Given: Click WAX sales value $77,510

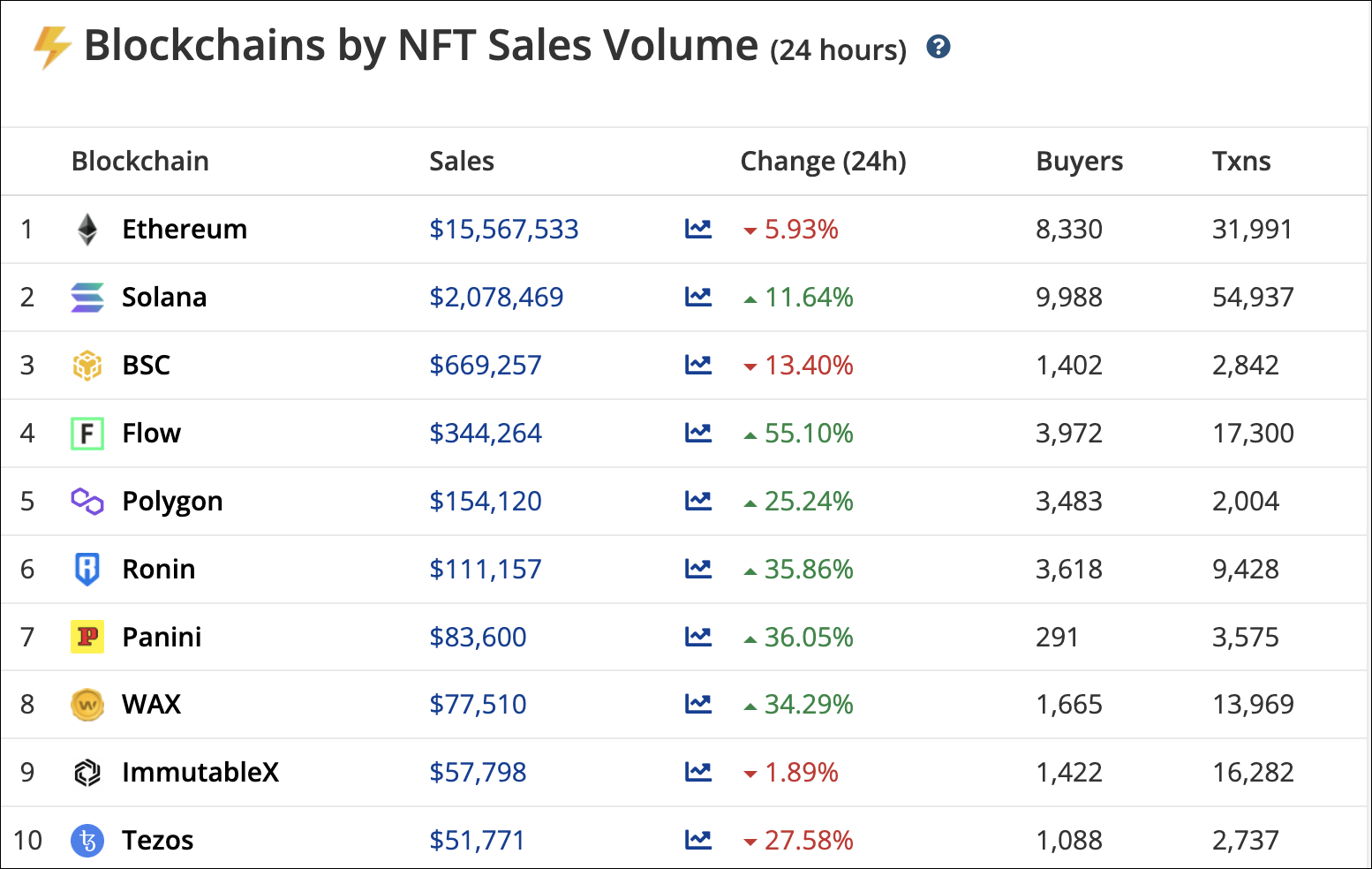Looking at the screenshot, I should click(478, 705).
